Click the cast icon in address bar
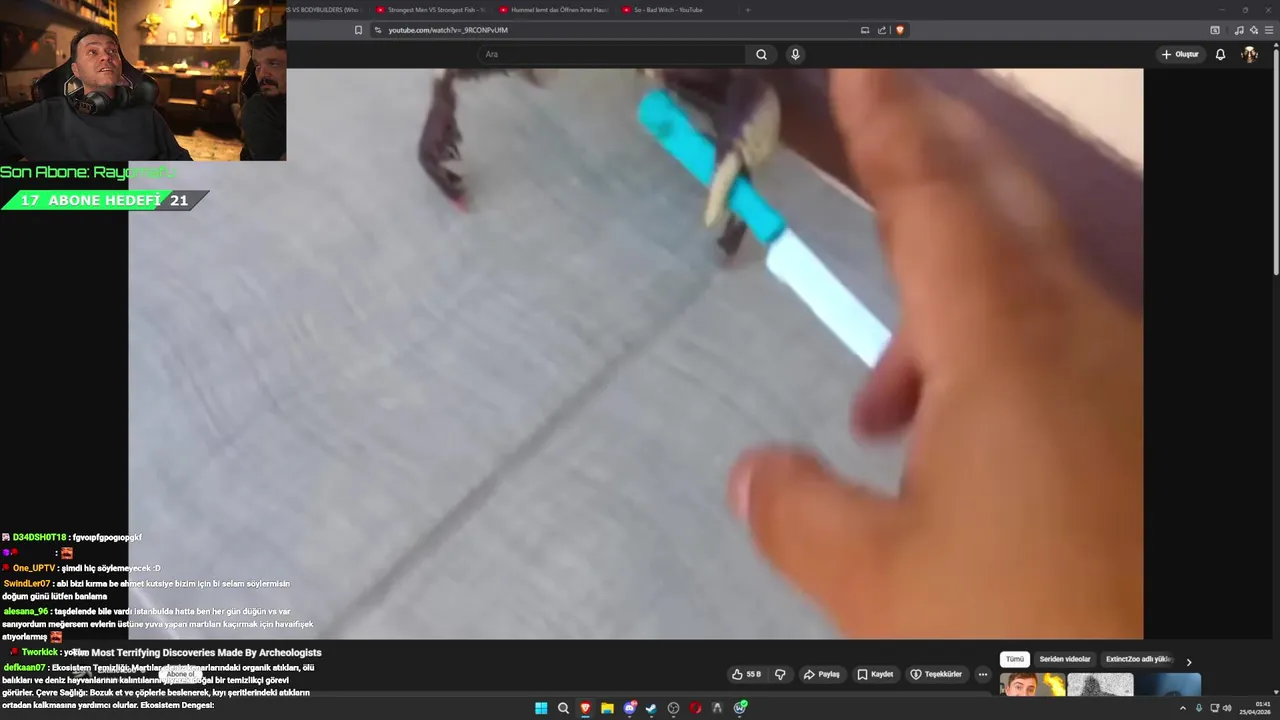This screenshot has width=1280, height=720. coord(865,30)
